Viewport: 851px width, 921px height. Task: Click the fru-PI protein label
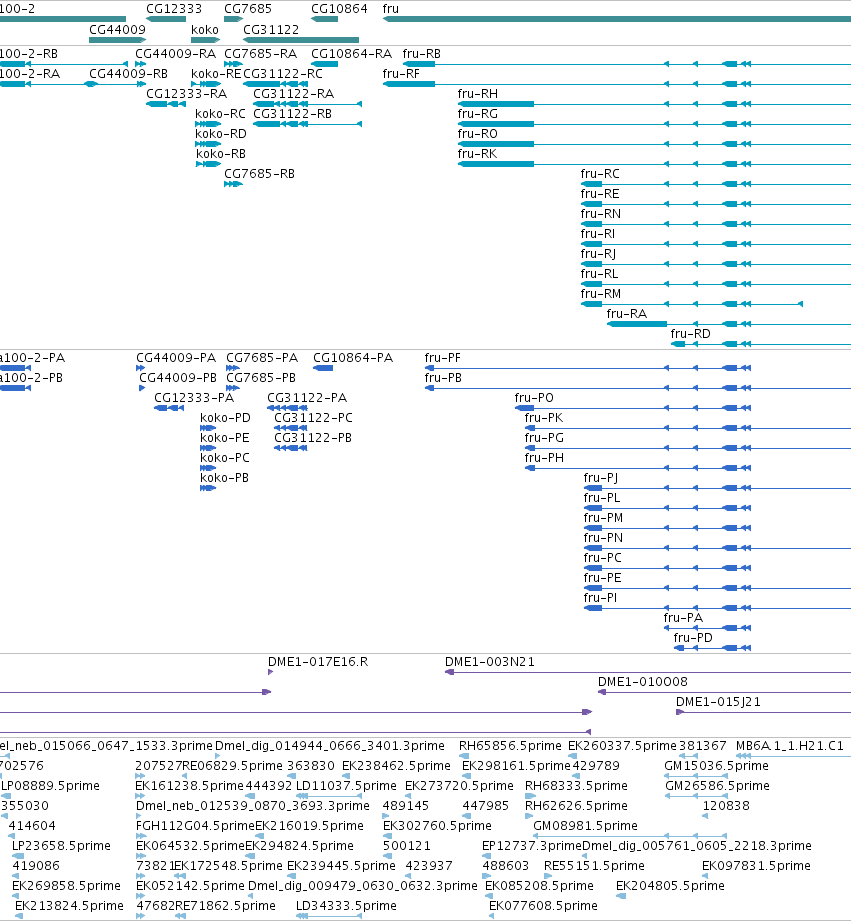600,598
